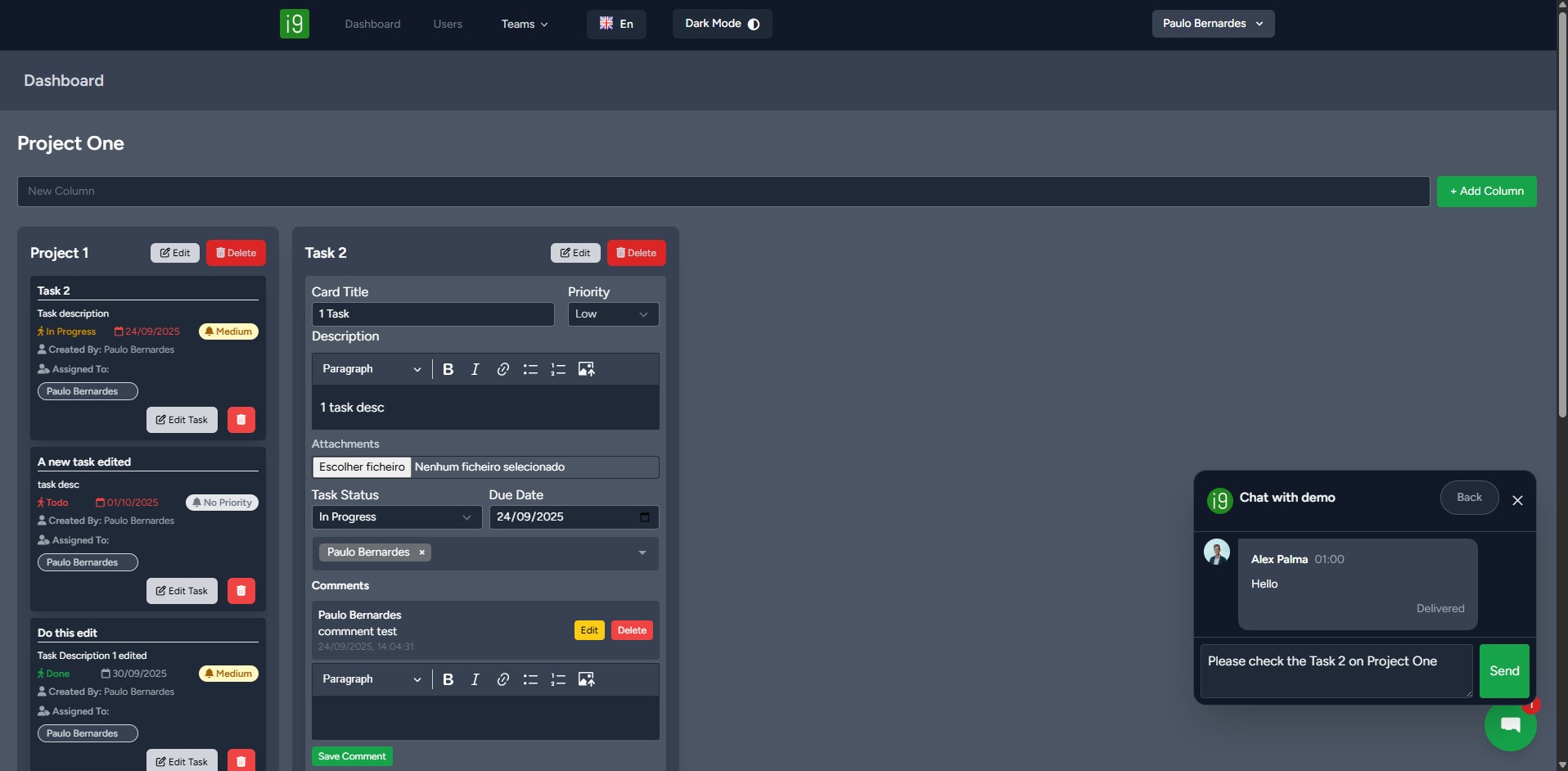Click red trash icon on Task 2 card
This screenshot has height=771, width=1568.
coord(241,420)
